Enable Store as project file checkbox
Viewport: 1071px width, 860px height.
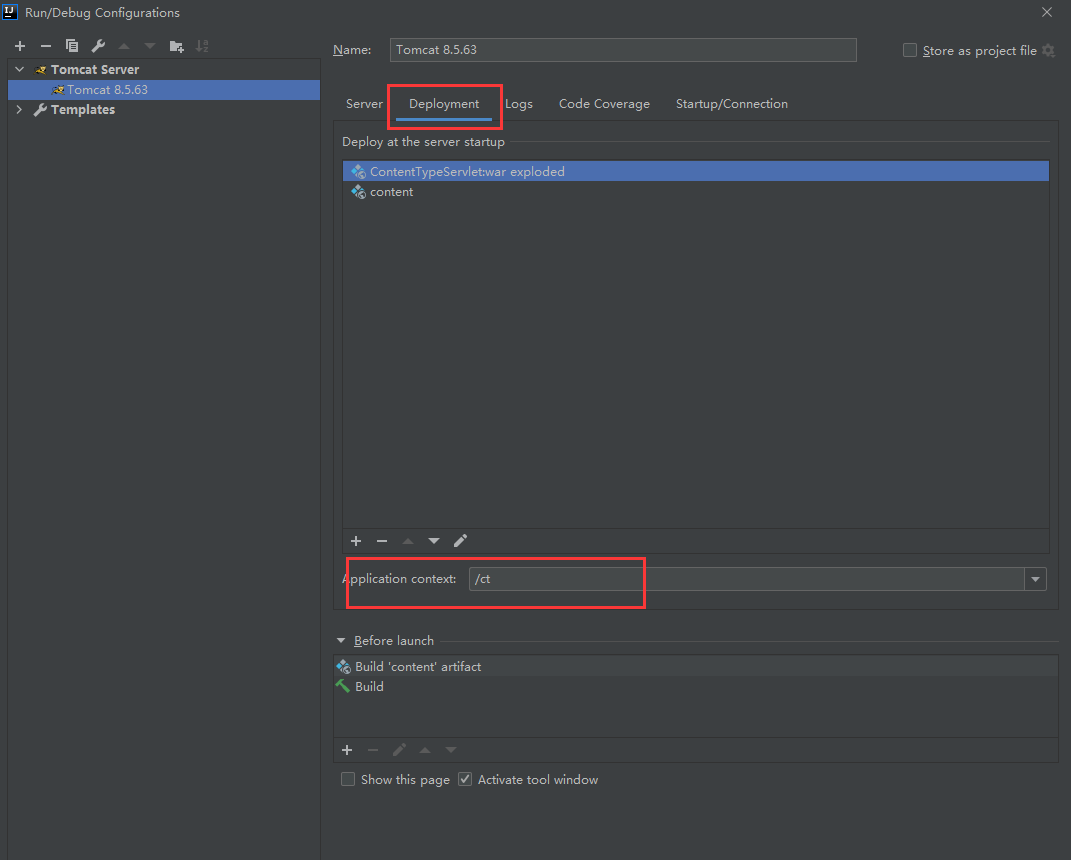pos(909,50)
